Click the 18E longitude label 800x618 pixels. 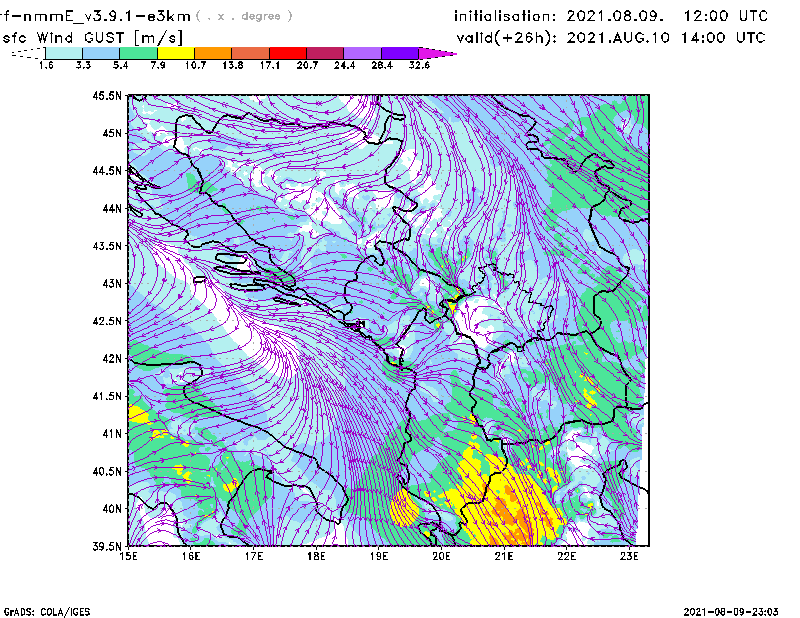click(316, 556)
